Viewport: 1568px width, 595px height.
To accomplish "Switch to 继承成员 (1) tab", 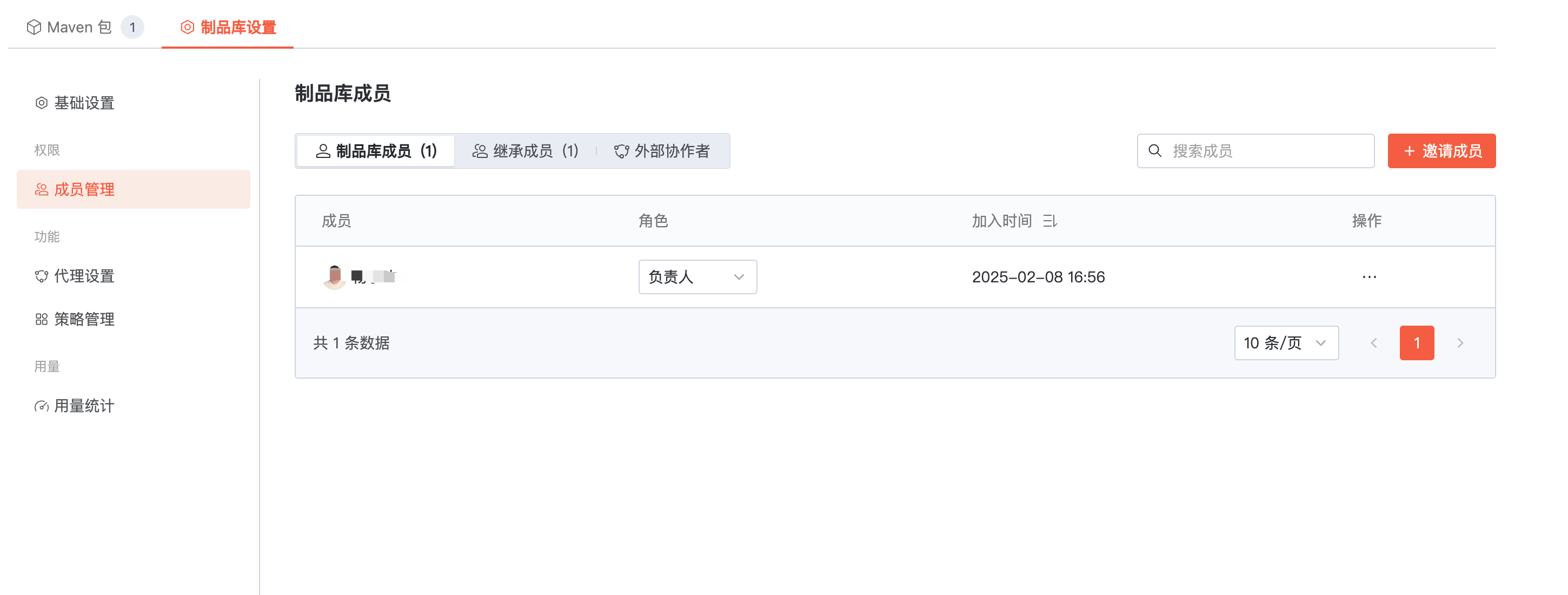I will (526, 151).
